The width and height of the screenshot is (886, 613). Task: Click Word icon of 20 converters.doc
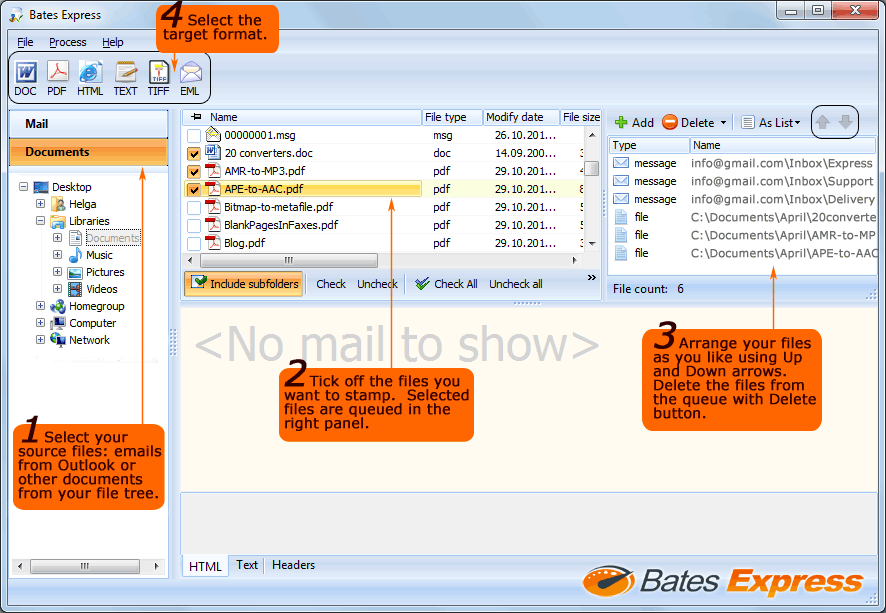click(x=213, y=153)
